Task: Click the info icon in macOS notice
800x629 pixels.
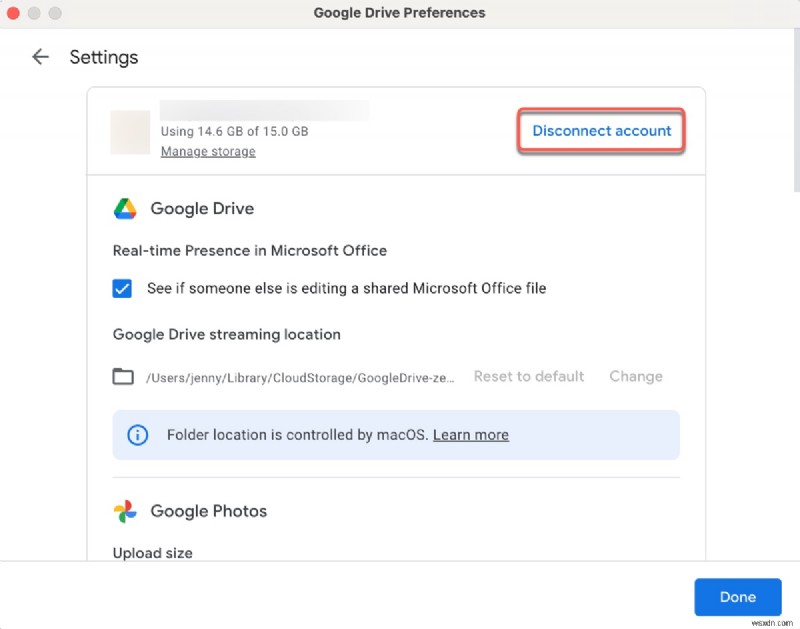Action: [138, 435]
